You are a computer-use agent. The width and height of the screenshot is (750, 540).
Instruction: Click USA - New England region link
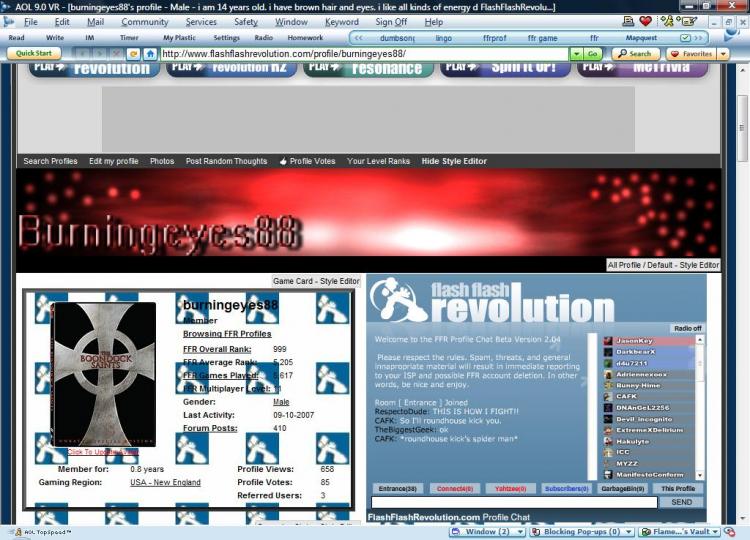tap(165, 482)
